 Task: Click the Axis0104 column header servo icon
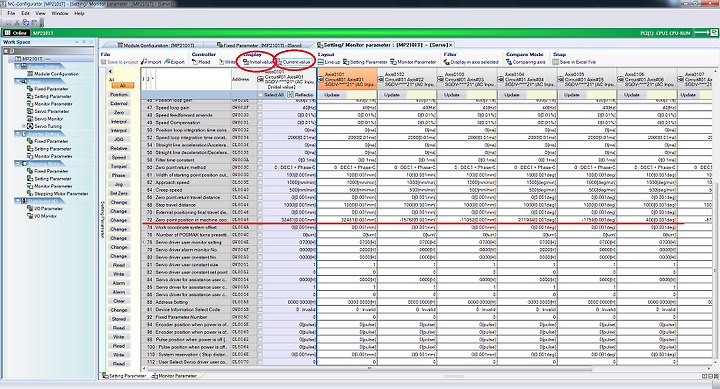click(501, 79)
